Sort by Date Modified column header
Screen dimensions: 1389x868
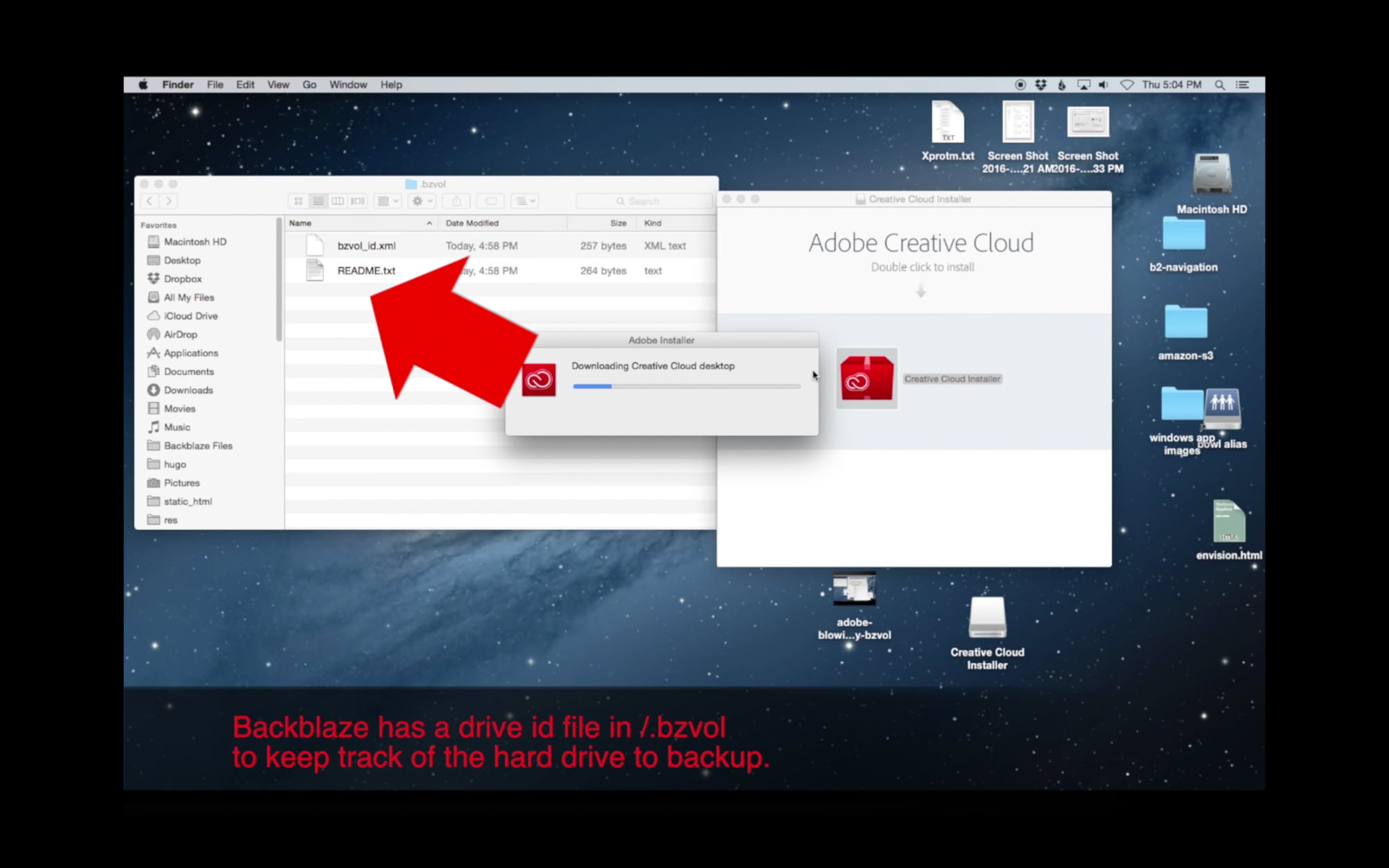point(503,223)
